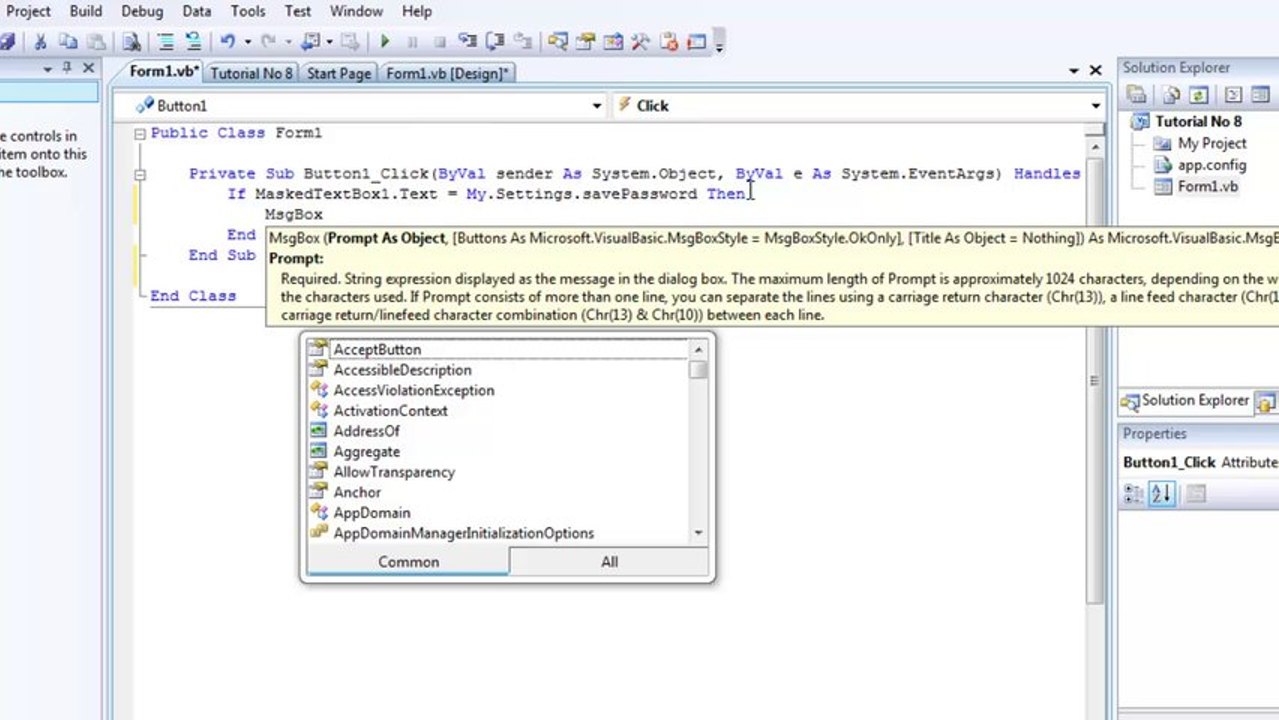The height and width of the screenshot is (720, 1279).
Task: Undo the last edit
Action: click(x=228, y=42)
